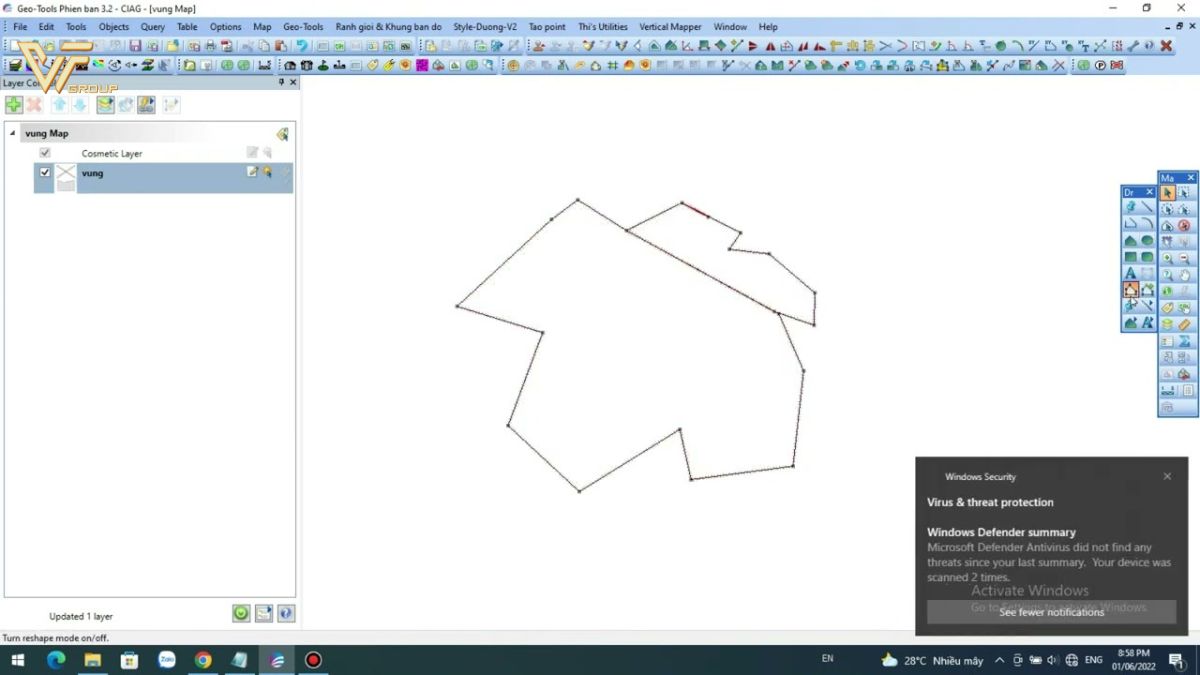This screenshot has width=1200, height=675.
Task: Click the 'Updated 1 layer' status text
Action: pos(81,616)
